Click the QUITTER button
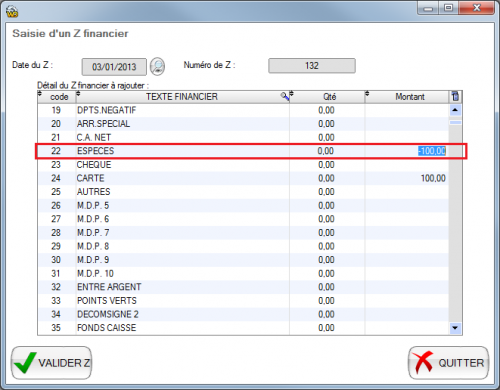Image resolution: width=500 pixels, height=390 pixels. pos(448,363)
